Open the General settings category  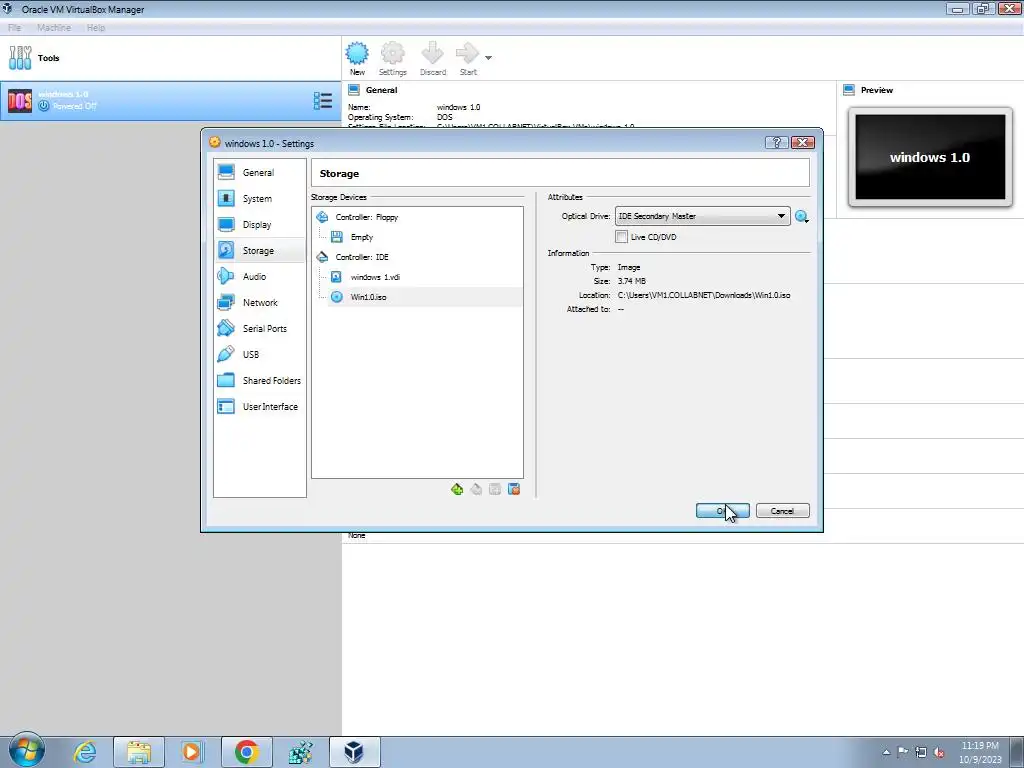tap(259, 172)
